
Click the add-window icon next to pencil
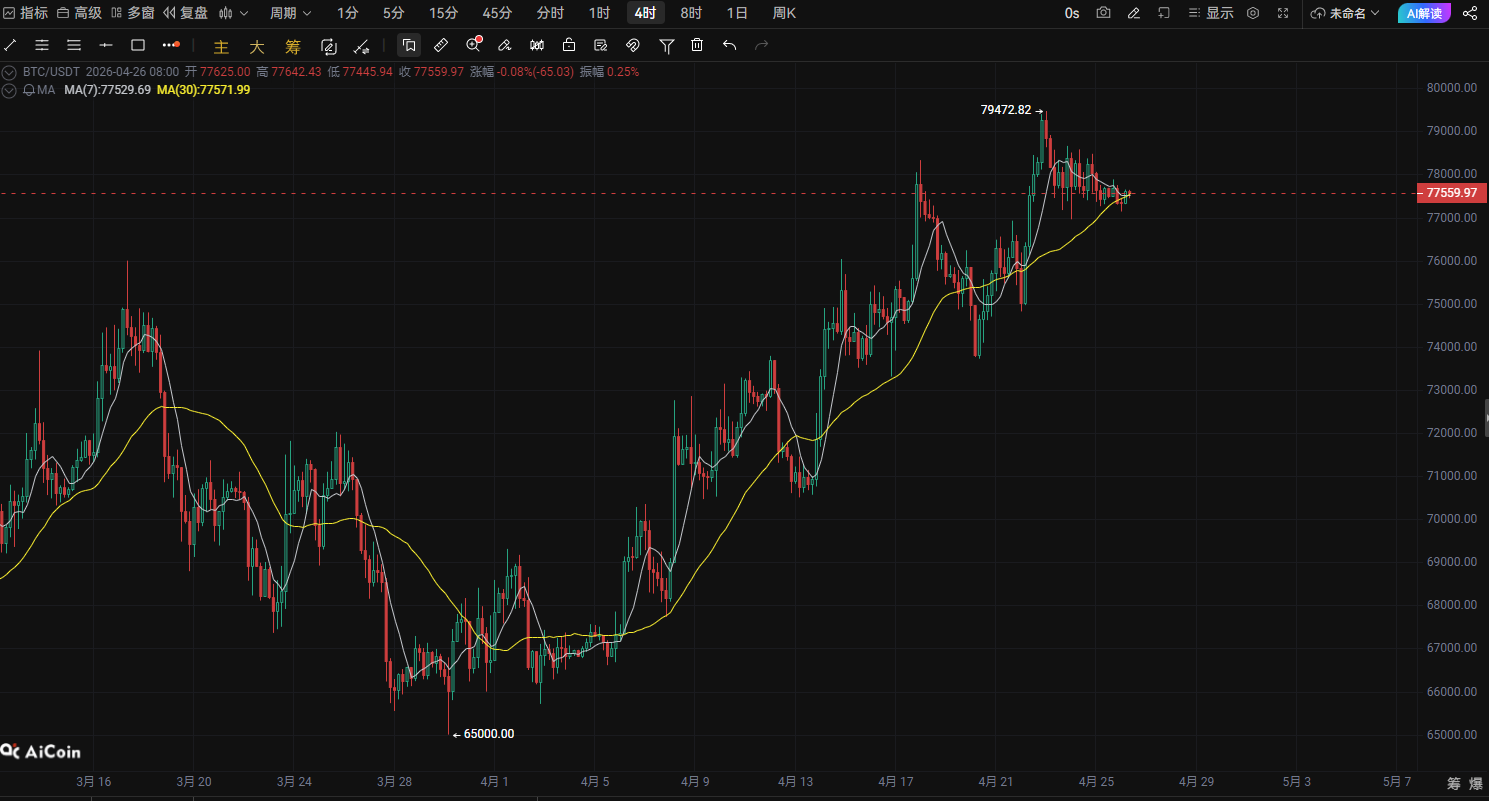[1163, 13]
